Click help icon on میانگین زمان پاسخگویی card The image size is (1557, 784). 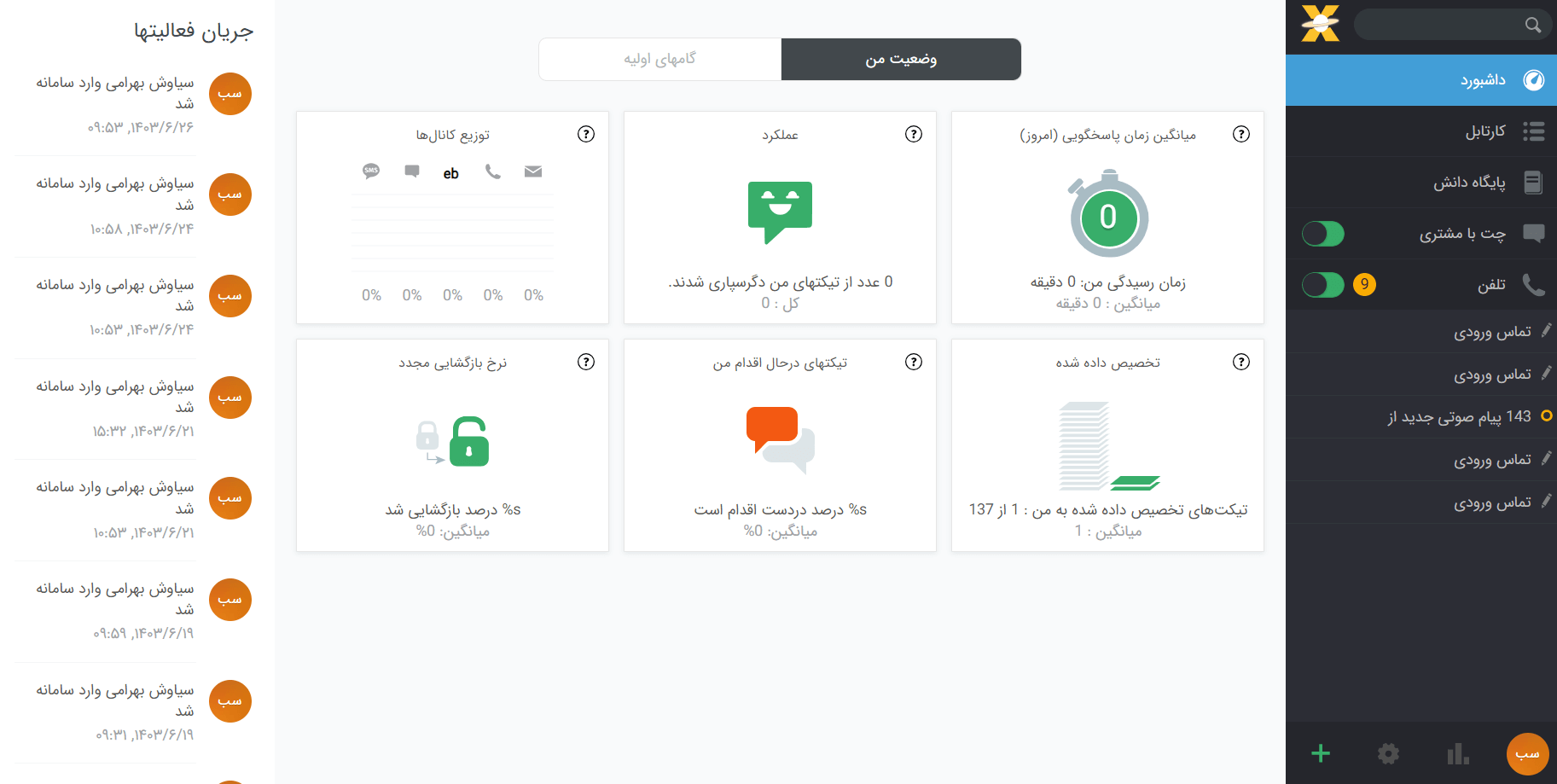[x=1241, y=134]
